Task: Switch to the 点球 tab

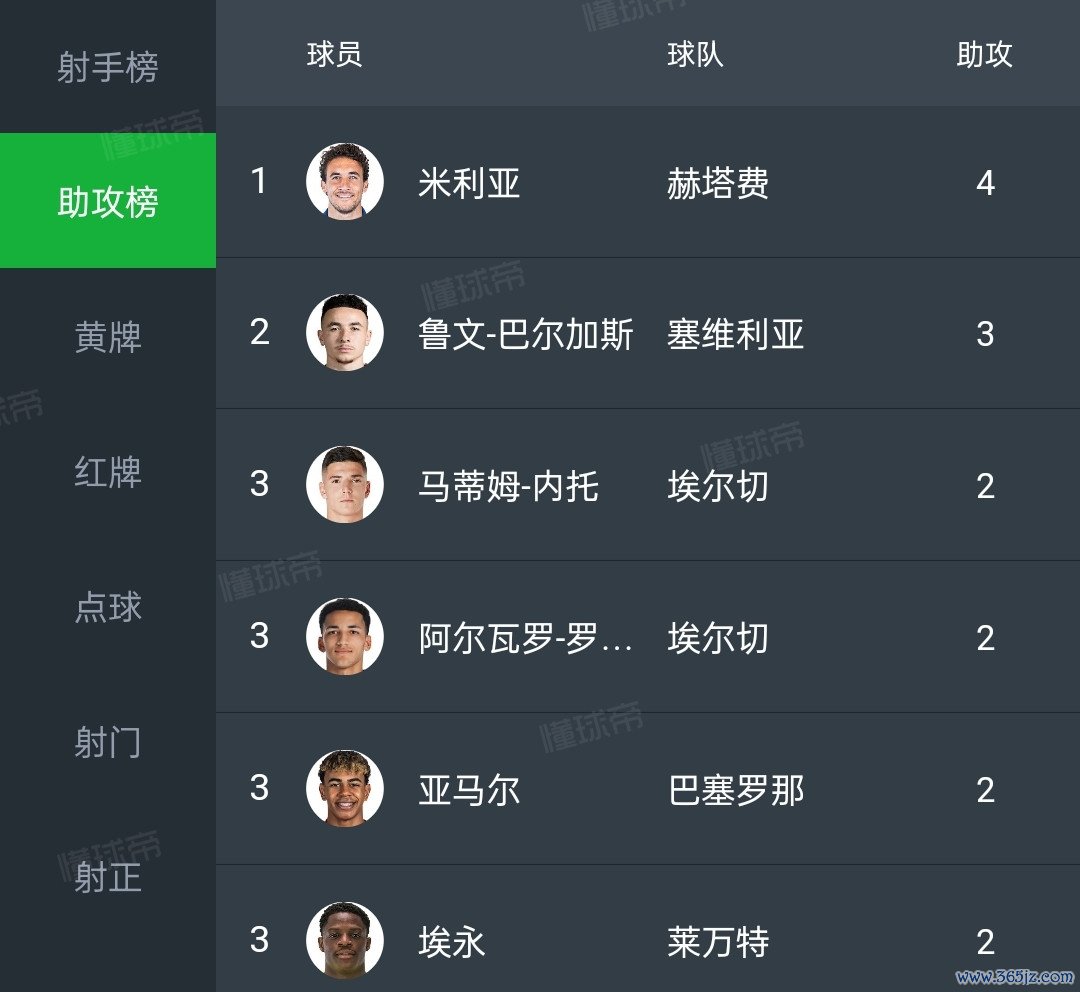Action: (x=107, y=607)
